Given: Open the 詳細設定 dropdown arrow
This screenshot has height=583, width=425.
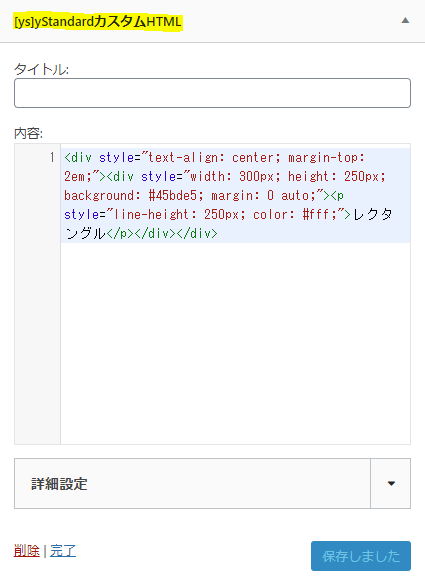Looking at the screenshot, I should pyautogui.click(x=391, y=483).
